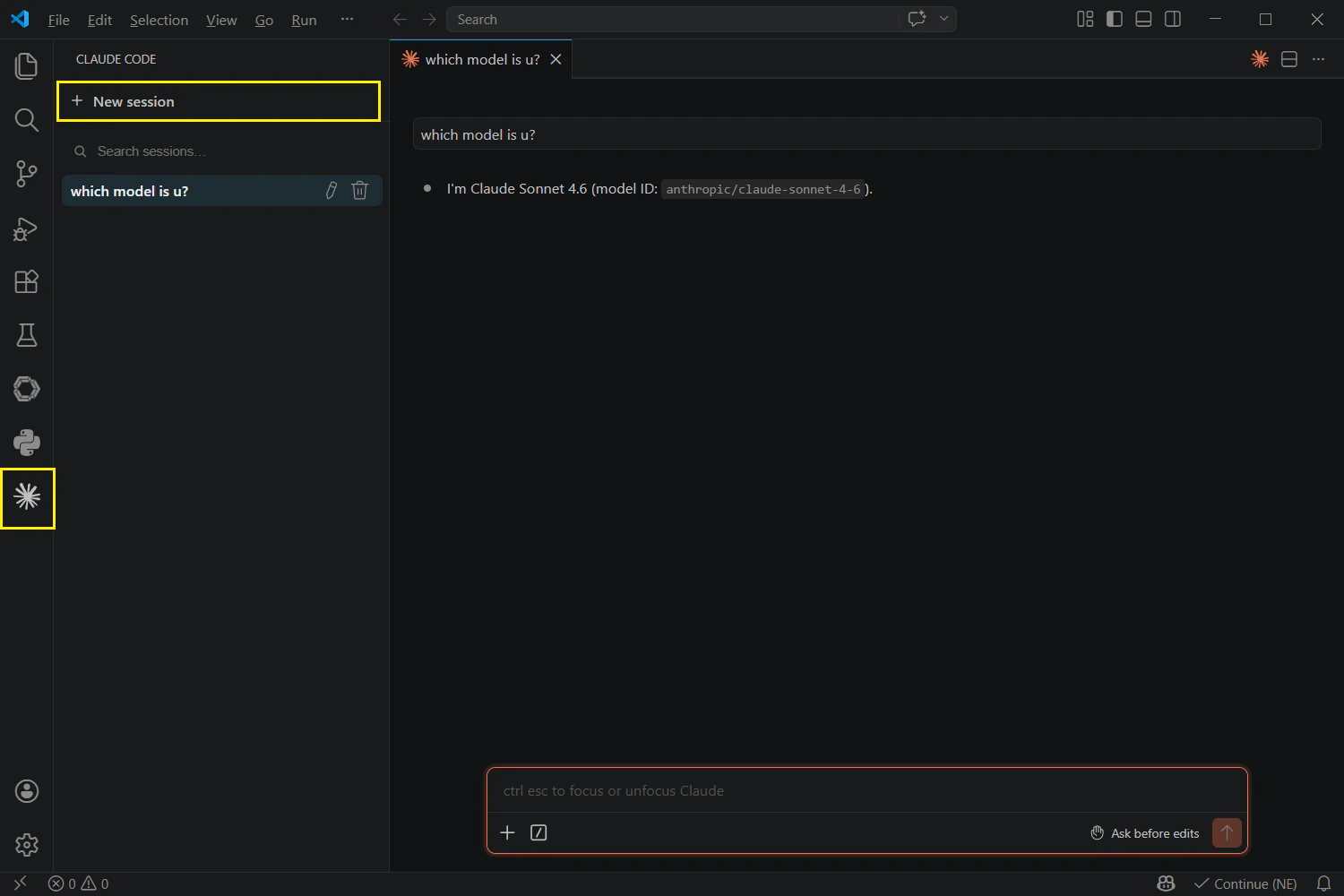Open errors and warnings count in status bar
Screen dimensions: 1344x896
click(x=79, y=883)
